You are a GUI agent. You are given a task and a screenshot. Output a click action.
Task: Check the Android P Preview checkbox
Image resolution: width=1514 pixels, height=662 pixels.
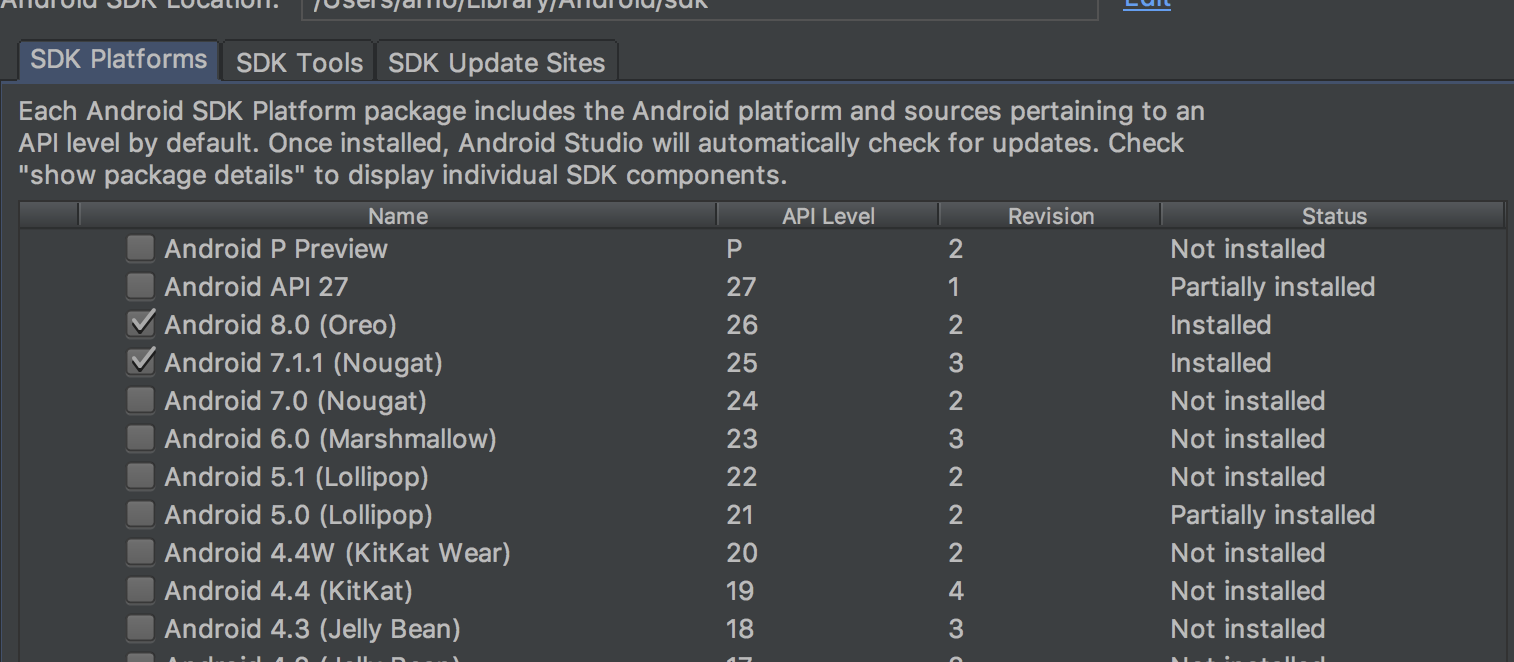coord(140,248)
